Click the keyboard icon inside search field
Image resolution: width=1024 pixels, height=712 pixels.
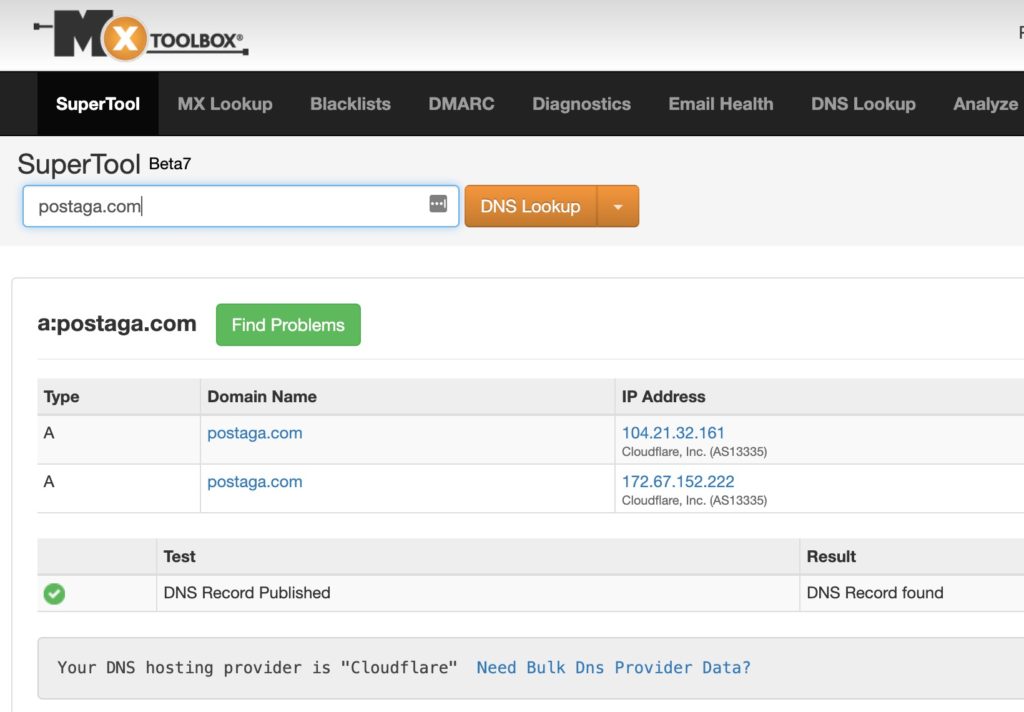438,204
